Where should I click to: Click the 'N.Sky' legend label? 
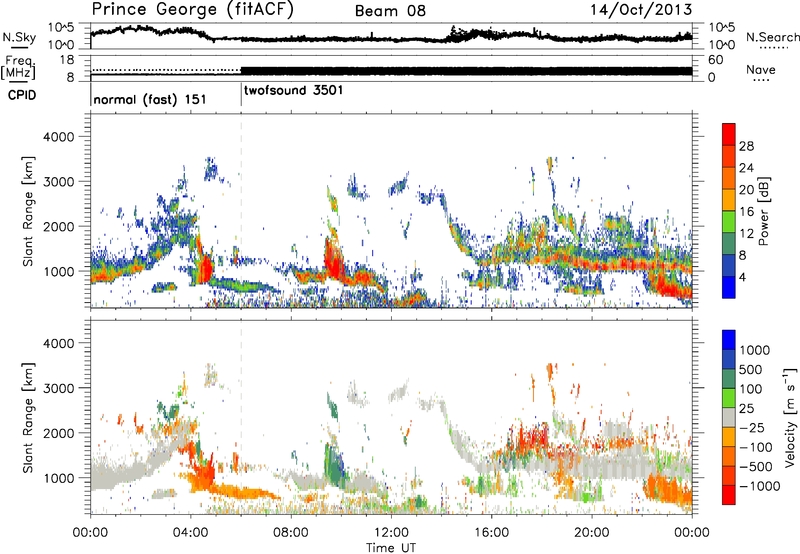click(x=19, y=37)
